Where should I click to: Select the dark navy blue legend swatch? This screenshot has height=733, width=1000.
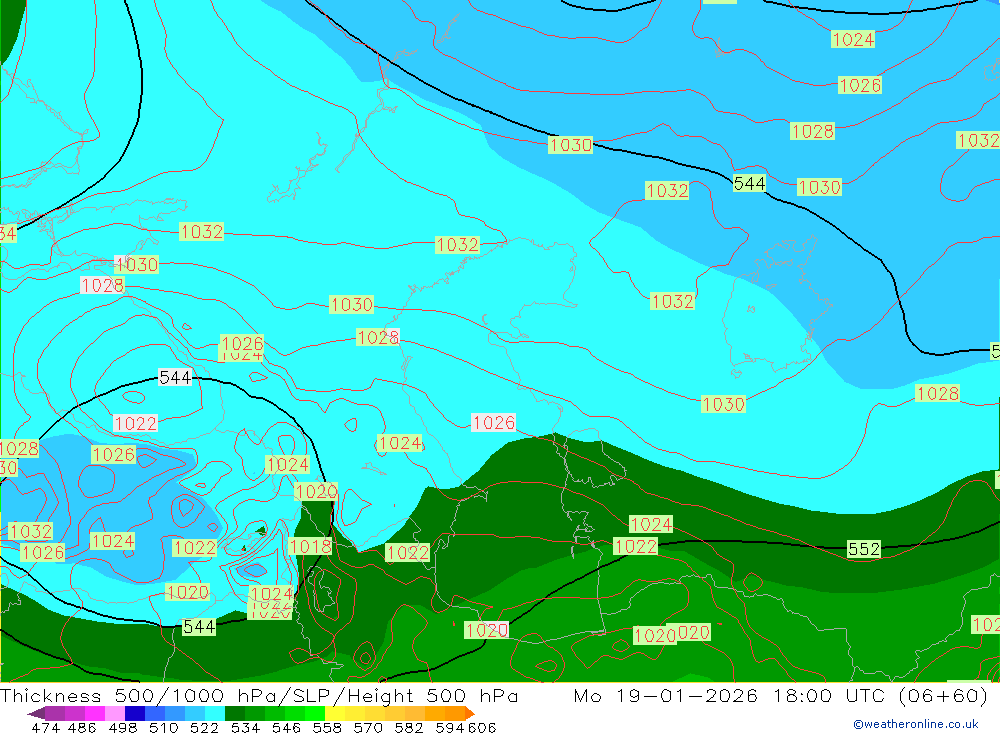135,713
